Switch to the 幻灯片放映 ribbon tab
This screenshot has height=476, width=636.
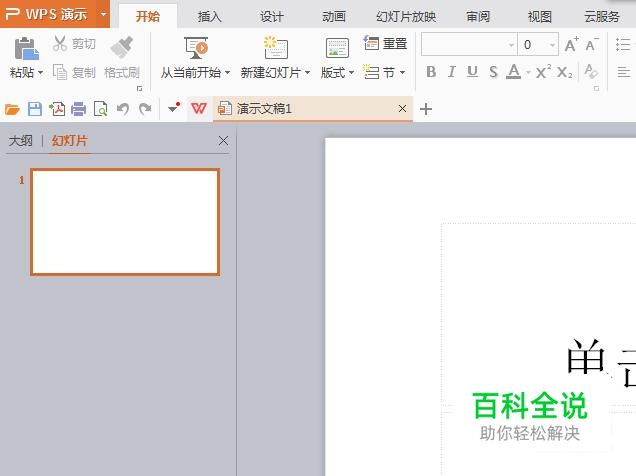[x=406, y=17]
